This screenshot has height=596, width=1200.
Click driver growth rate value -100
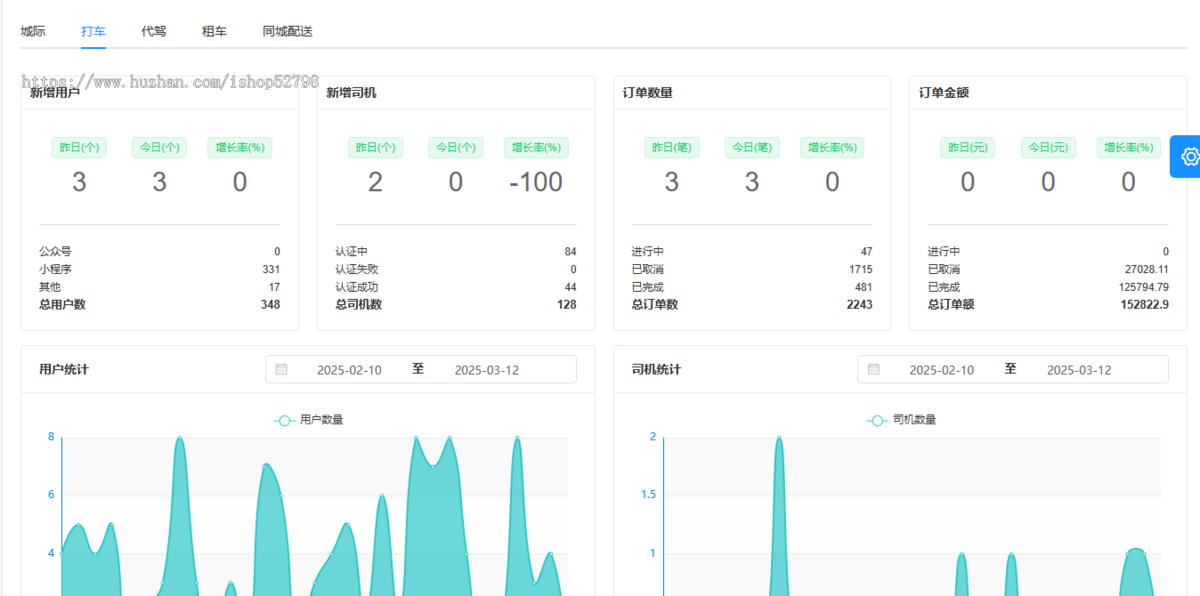click(536, 182)
